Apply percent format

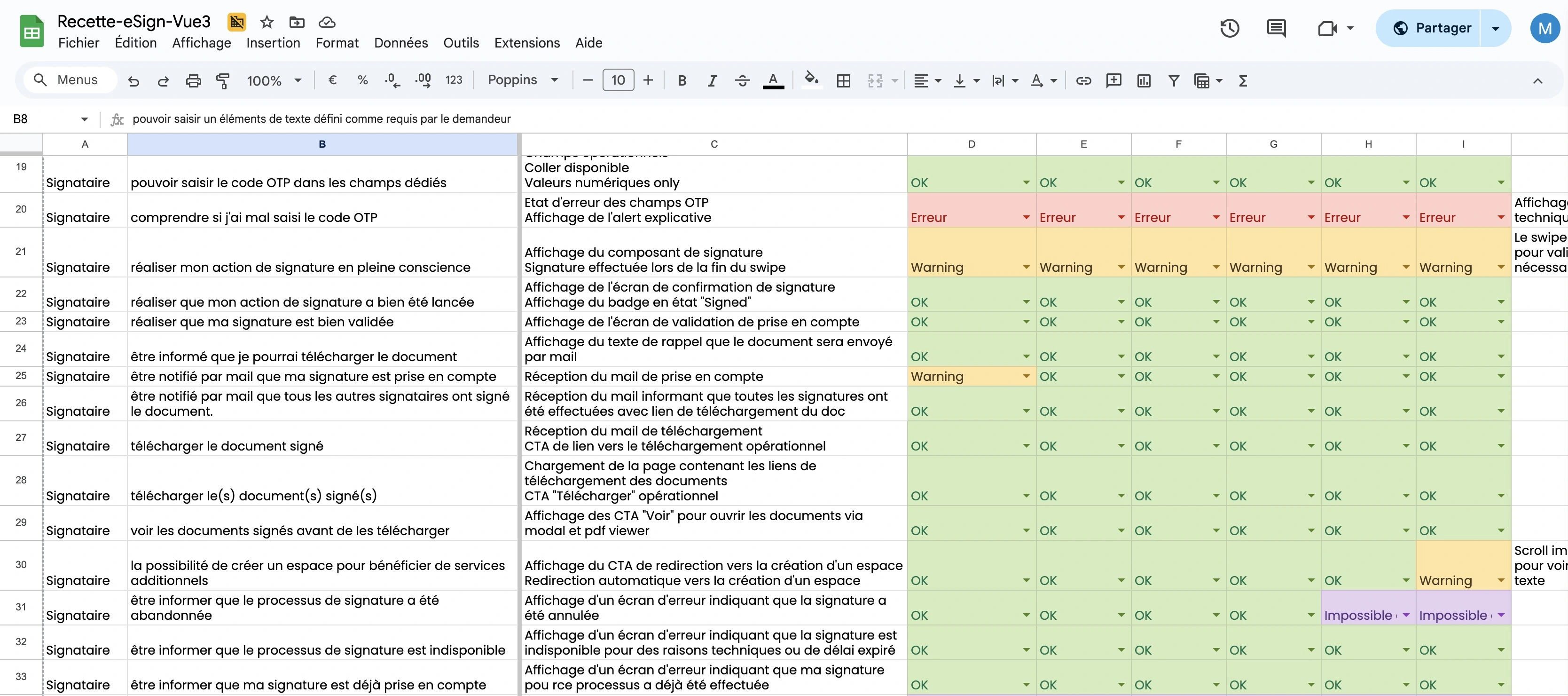[362, 80]
